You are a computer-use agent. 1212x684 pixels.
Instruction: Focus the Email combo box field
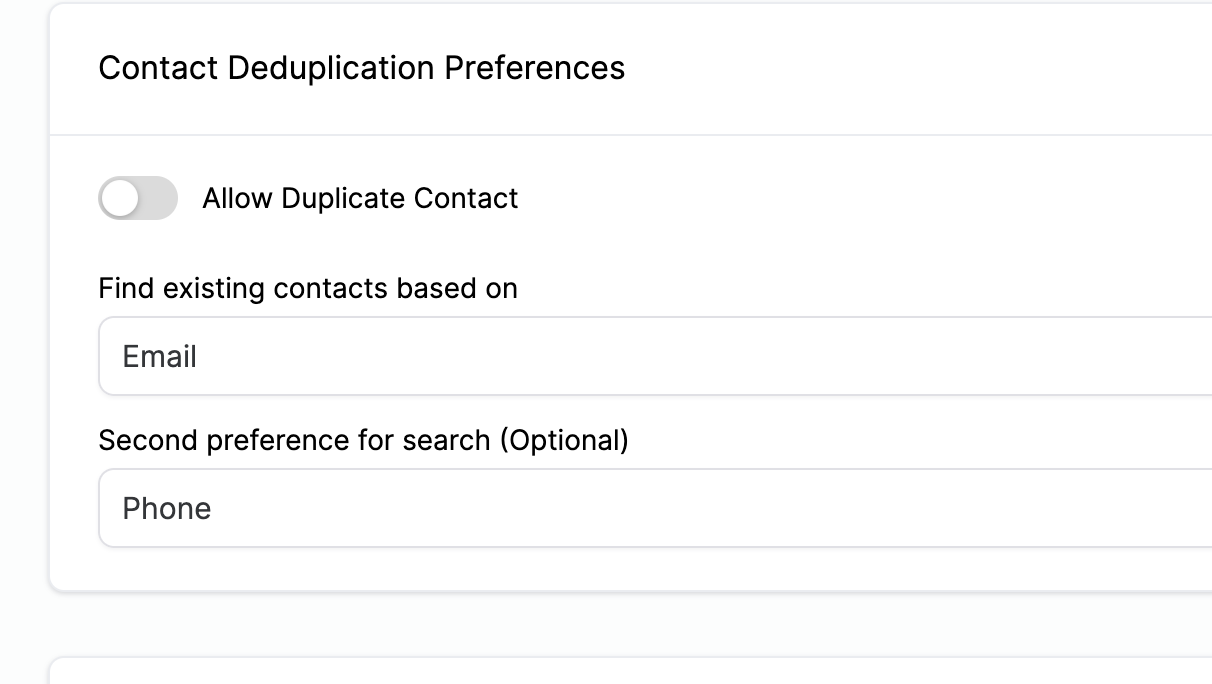click(655, 356)
